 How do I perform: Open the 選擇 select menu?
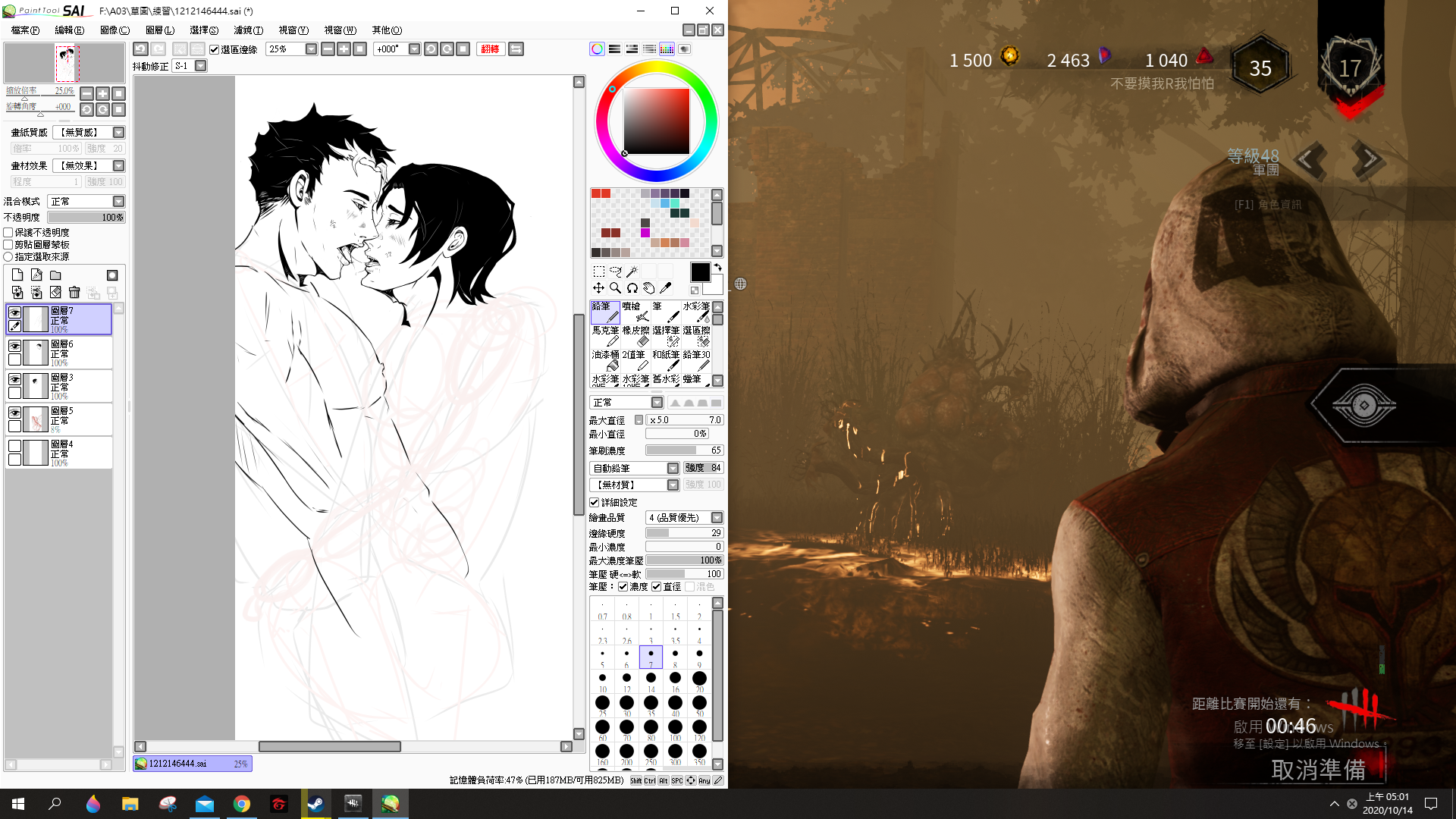coord(203,30)
